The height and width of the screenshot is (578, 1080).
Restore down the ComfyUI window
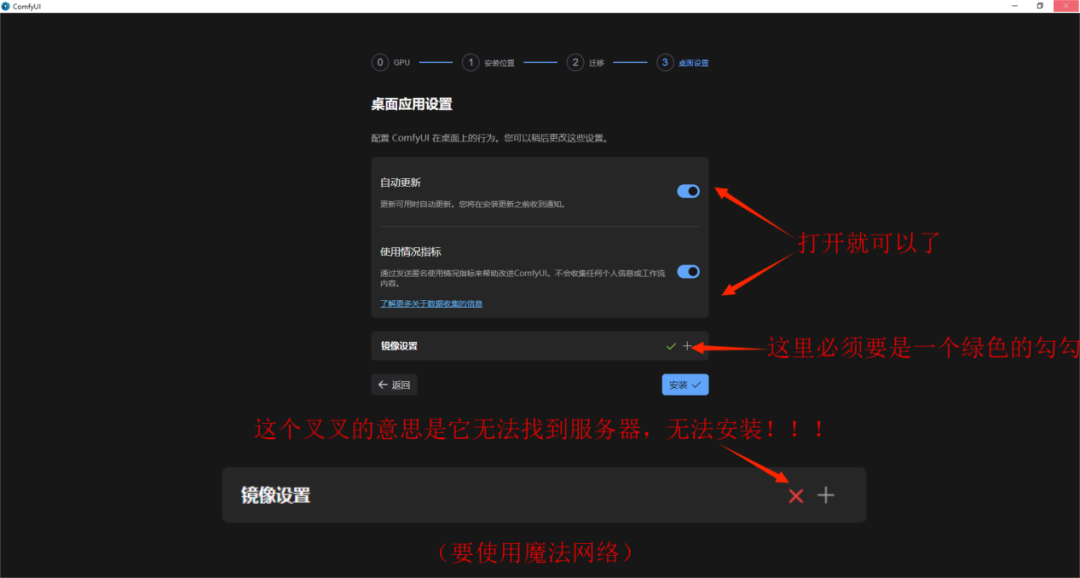tap(1040, 6)
